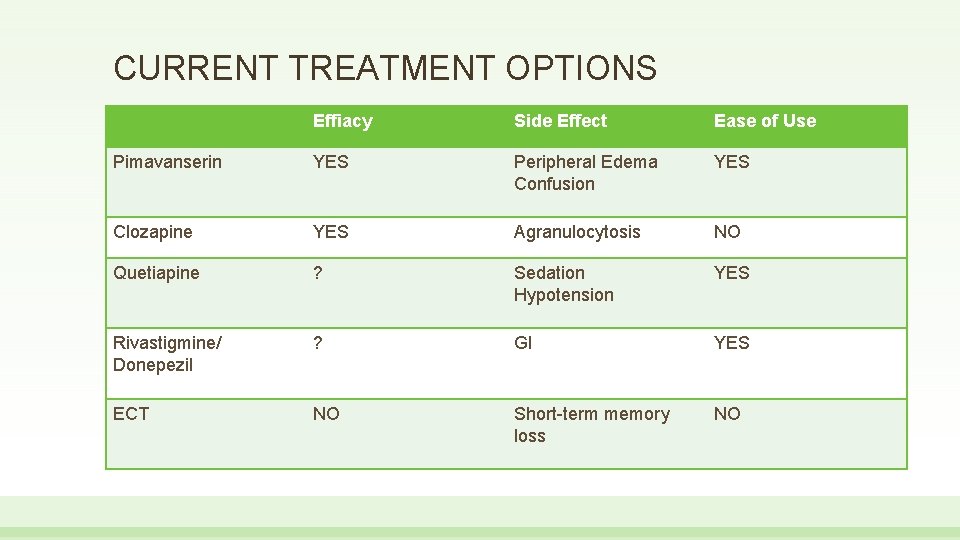This screenshot has width=960, height=540.
Task: Select Clozapine's NO ease of use cell
Action: (727, 232)
